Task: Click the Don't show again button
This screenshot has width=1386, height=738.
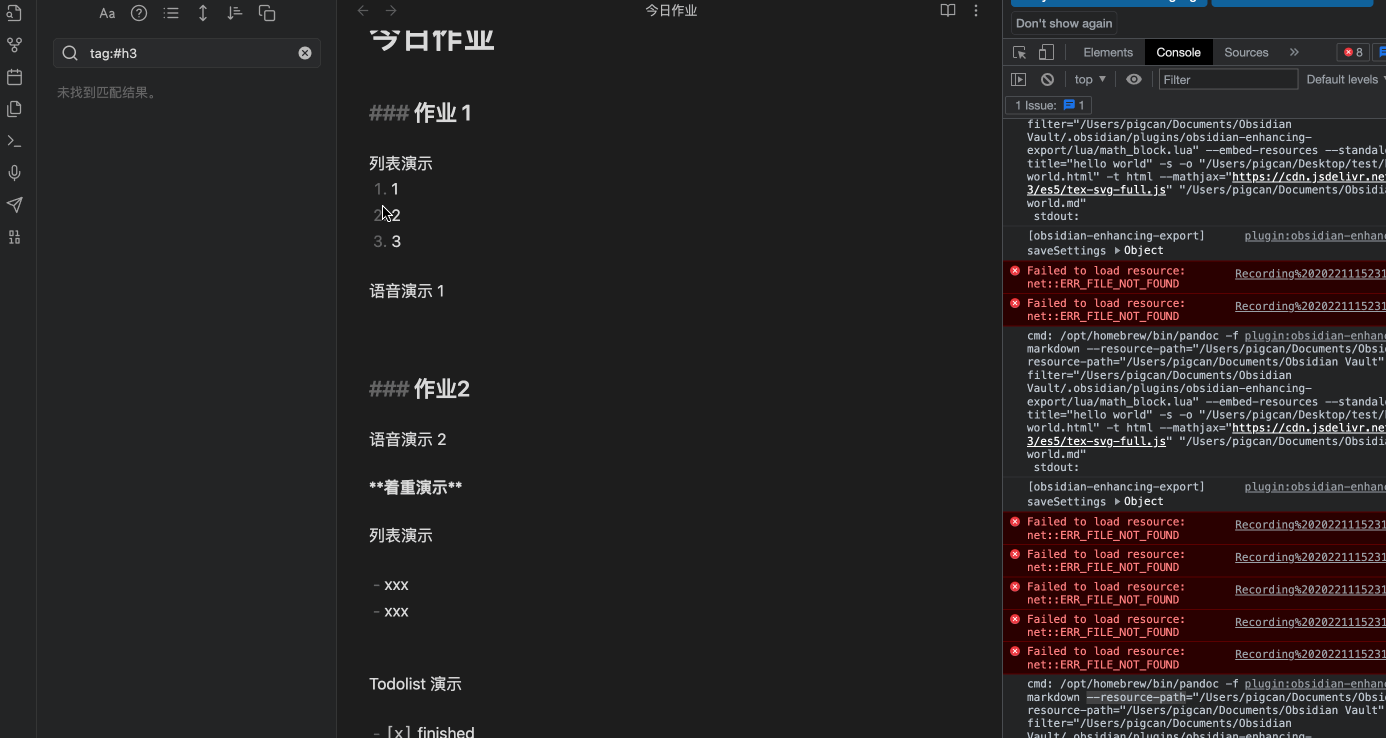Action: [x=1063, y=23]
